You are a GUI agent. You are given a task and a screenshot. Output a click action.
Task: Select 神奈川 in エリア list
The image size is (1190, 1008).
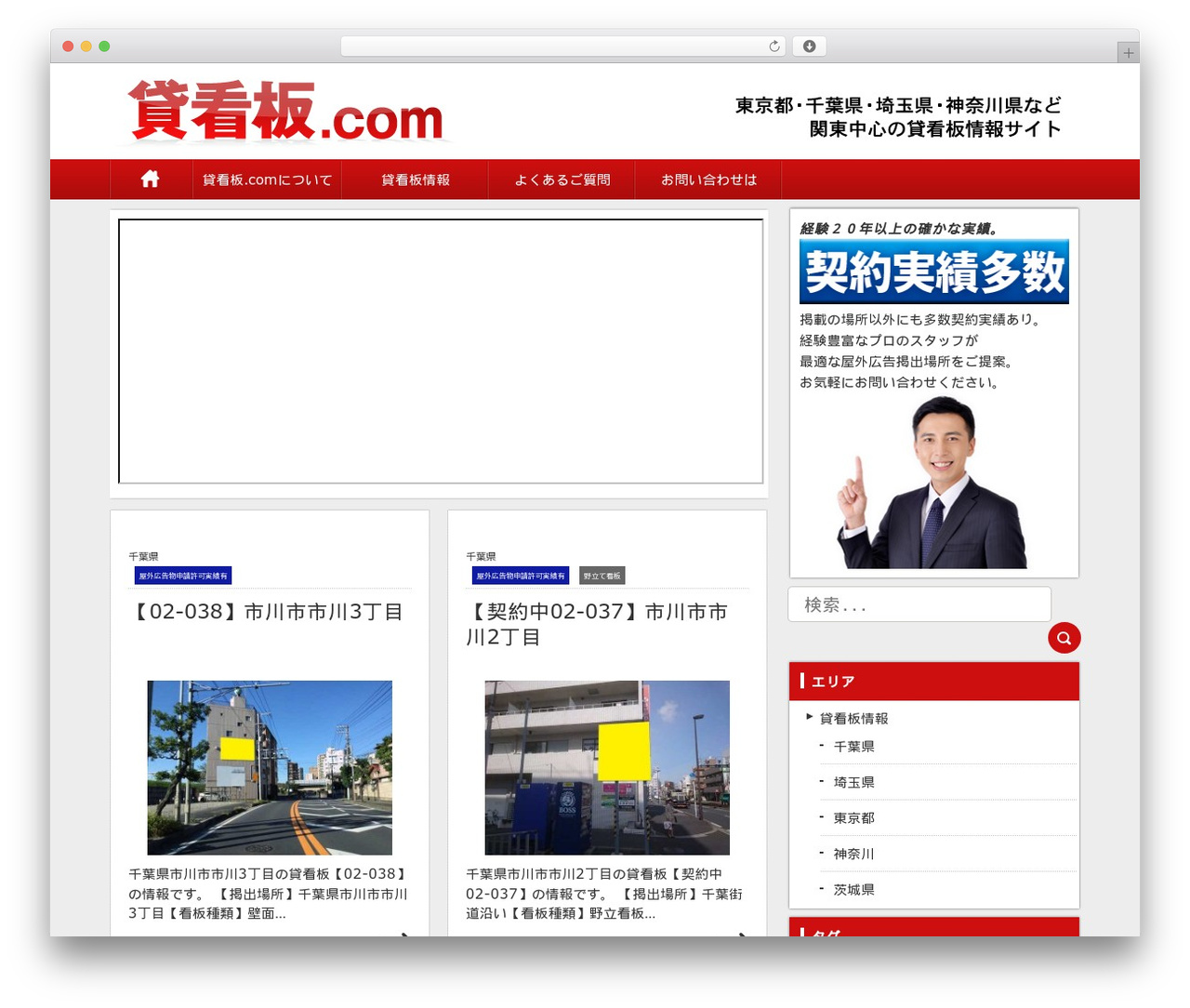coord(853,854)
